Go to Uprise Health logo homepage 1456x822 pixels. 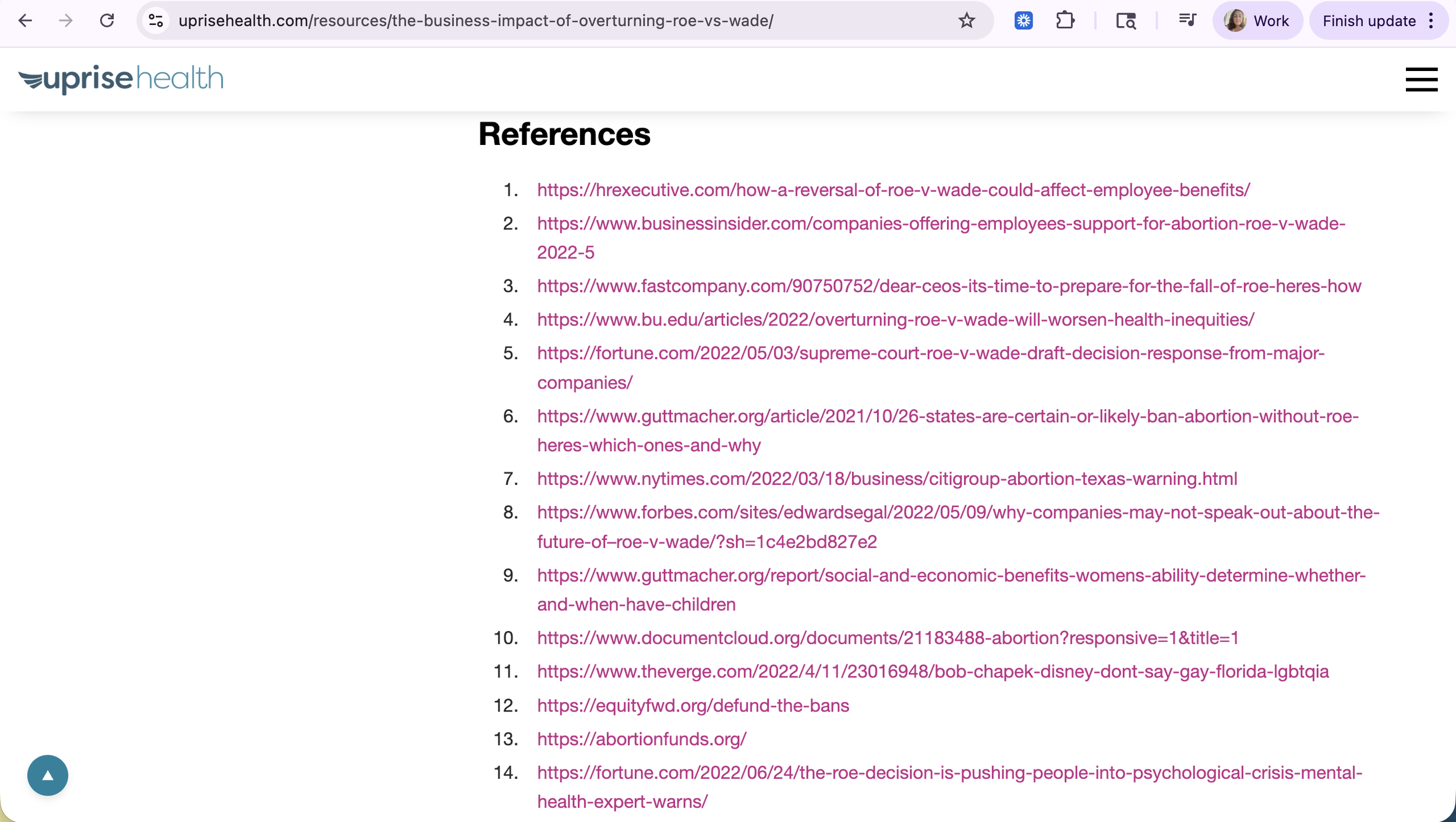(121, 79)
